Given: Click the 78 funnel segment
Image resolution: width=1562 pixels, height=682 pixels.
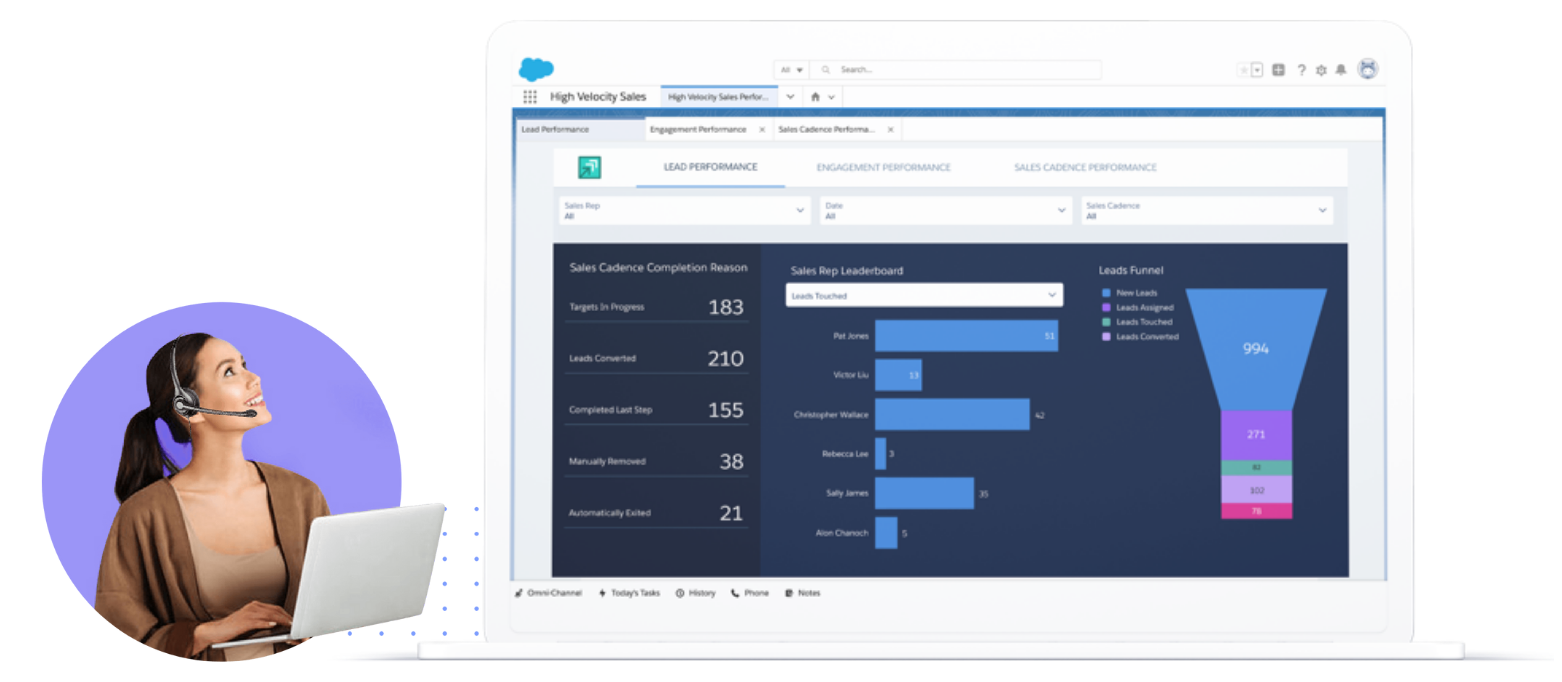Looking at the screenshot, I should click(x=1256, y=511).
